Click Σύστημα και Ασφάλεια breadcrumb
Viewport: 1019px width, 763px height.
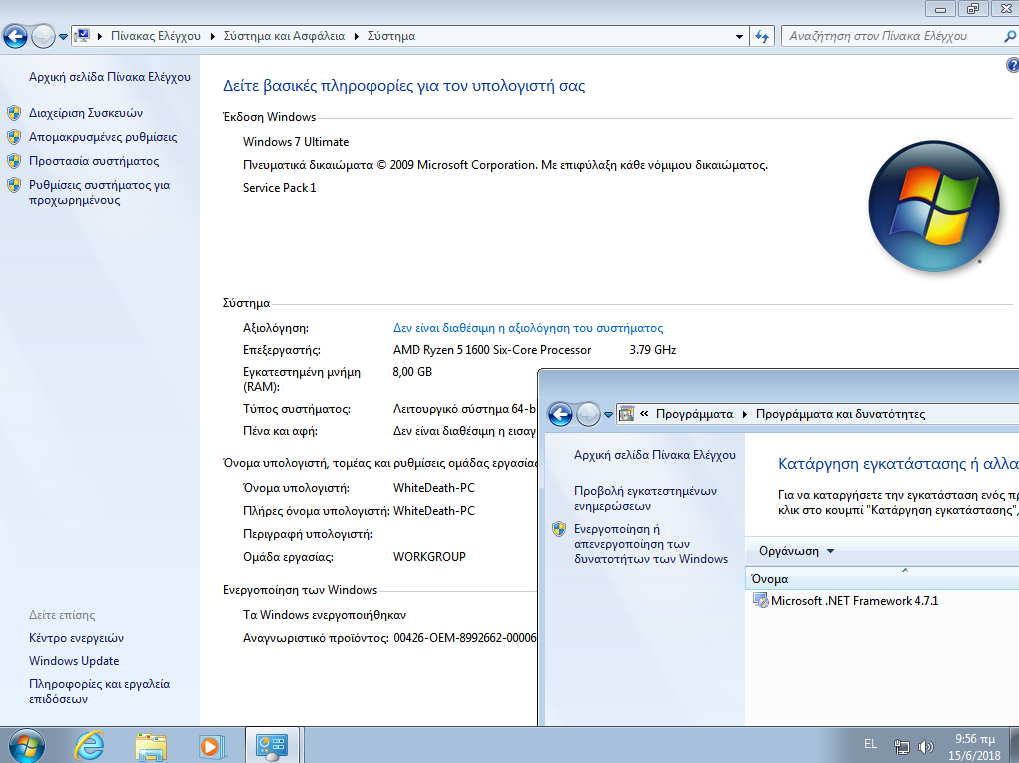(284, 36)
